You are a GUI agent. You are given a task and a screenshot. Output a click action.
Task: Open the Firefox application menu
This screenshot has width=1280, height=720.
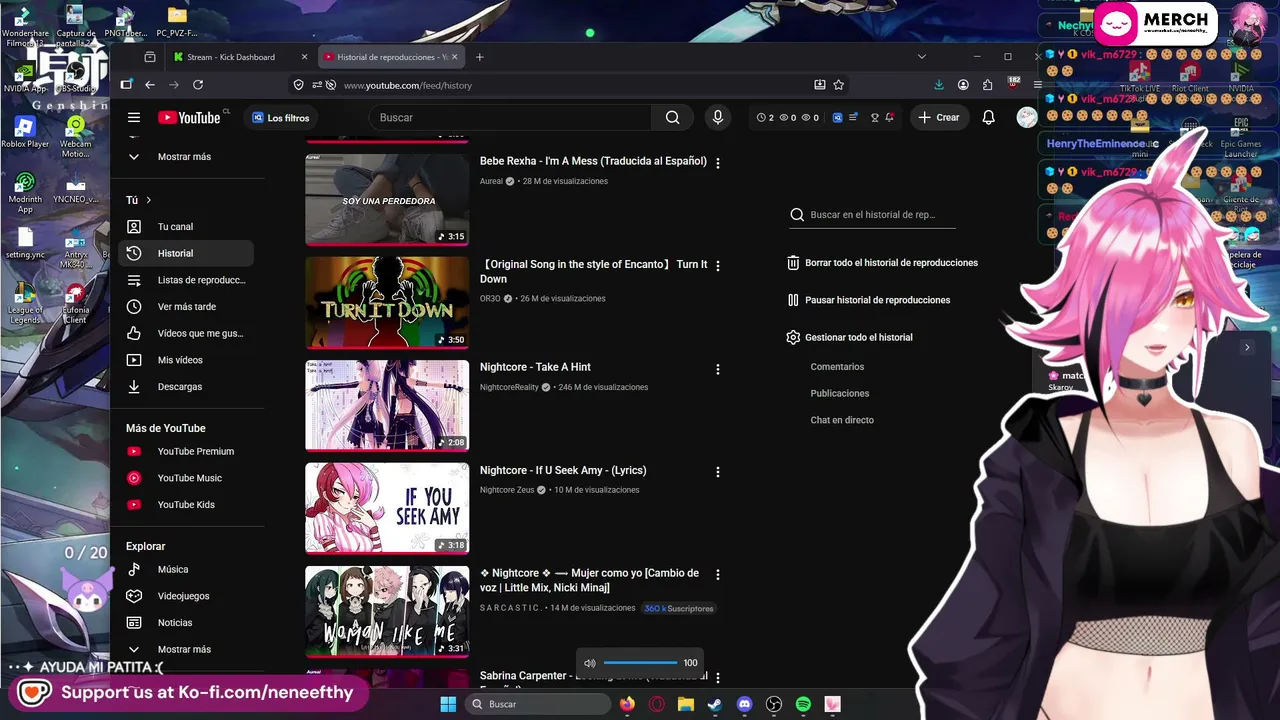point(1037,85)
